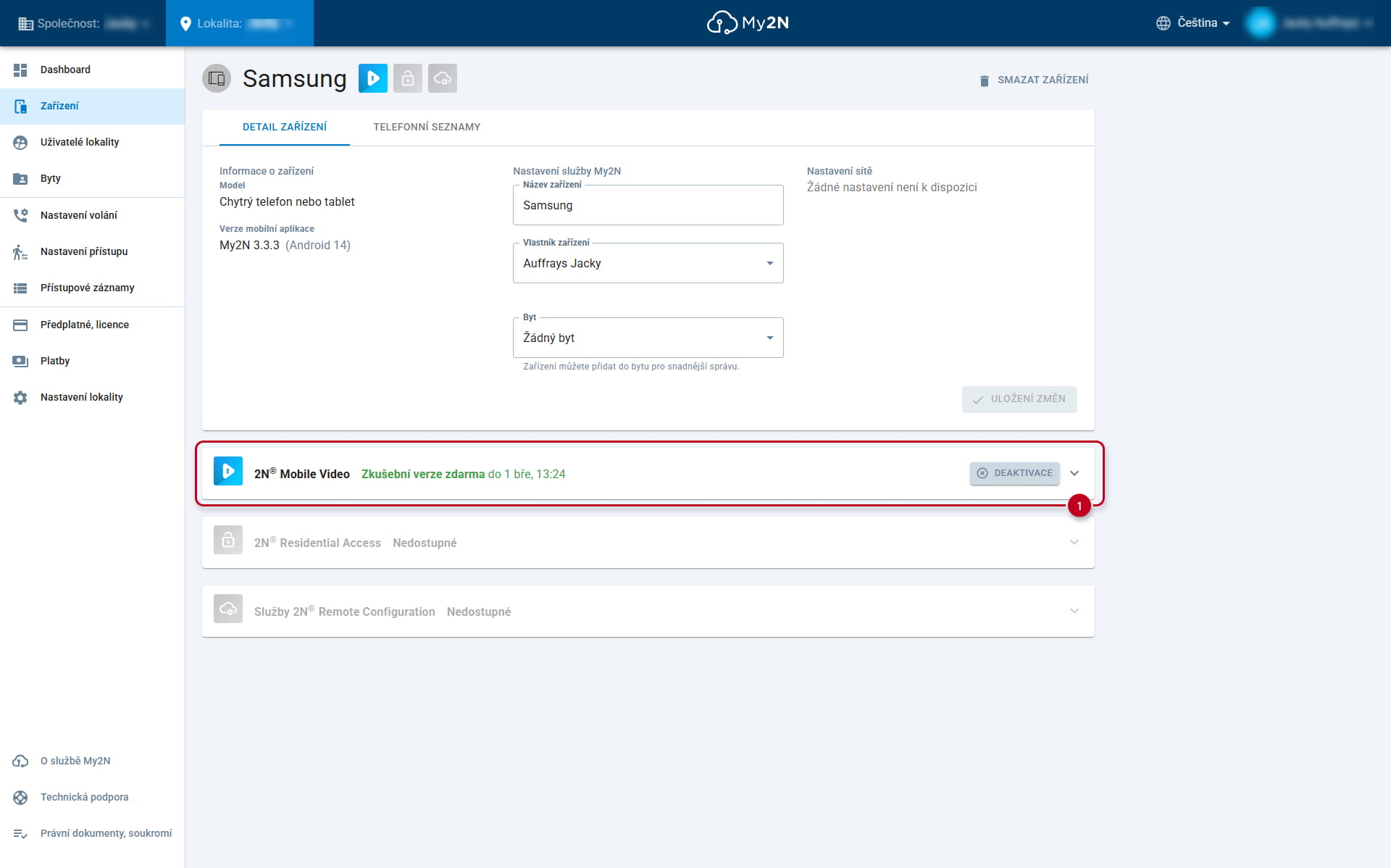This screenshot has height=868, width=1391.
Task: Open Nastavení lokality in the sidebar
Action: tap(93, 397)
